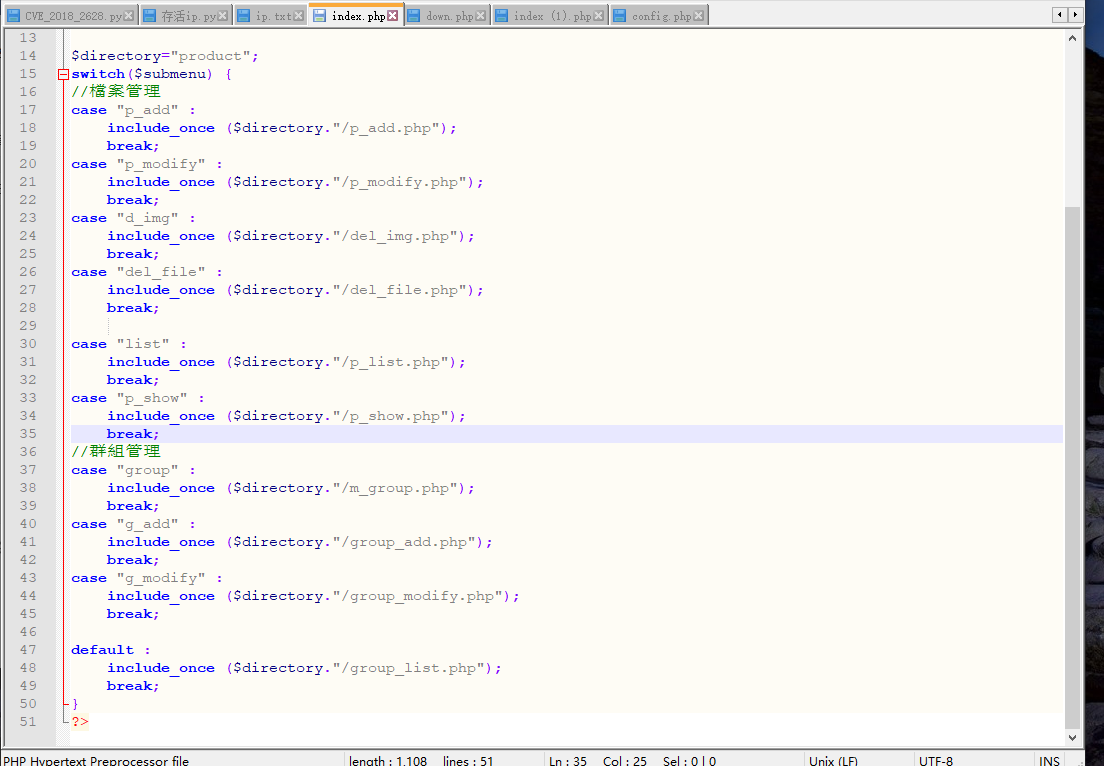The height and width of the screenshot is (766, 1104).
Task: Click the "/p_add.php" include line
Action: click(282, 128)
